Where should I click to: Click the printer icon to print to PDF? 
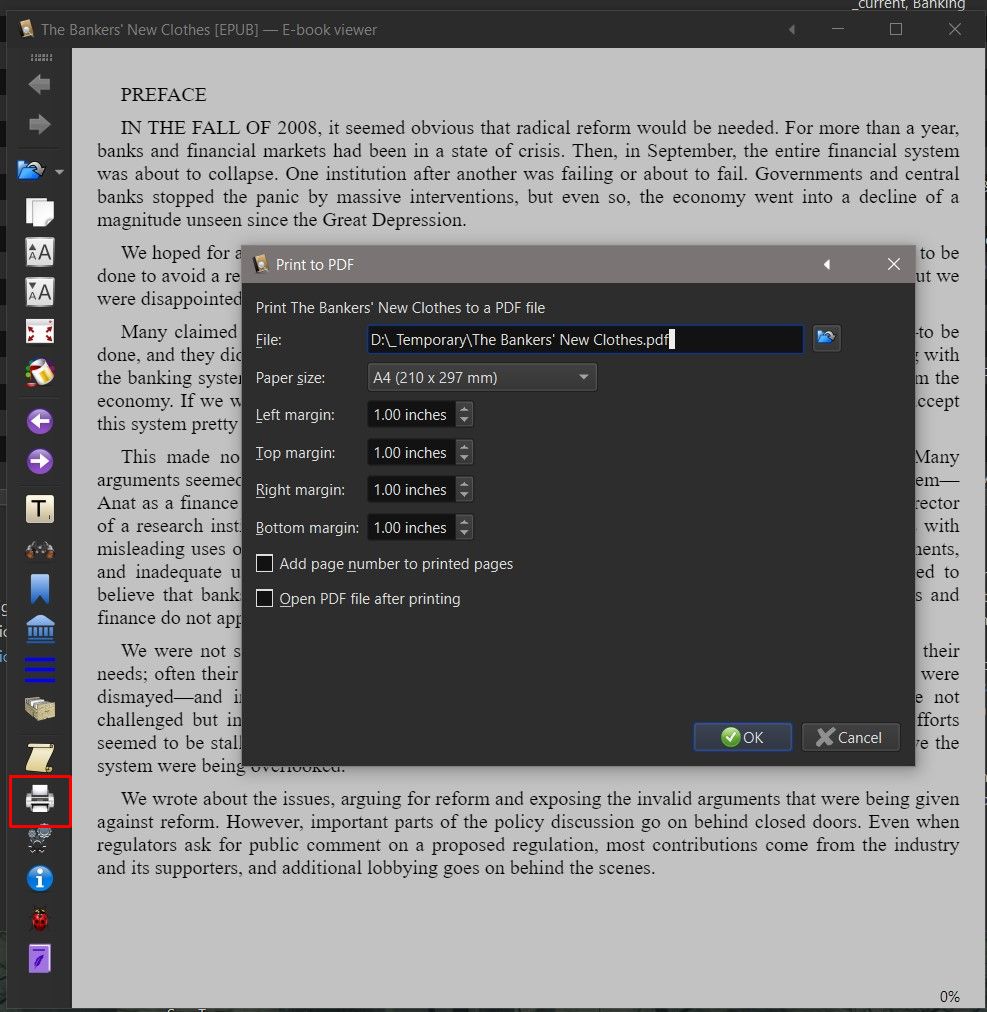tap(39, 800)
